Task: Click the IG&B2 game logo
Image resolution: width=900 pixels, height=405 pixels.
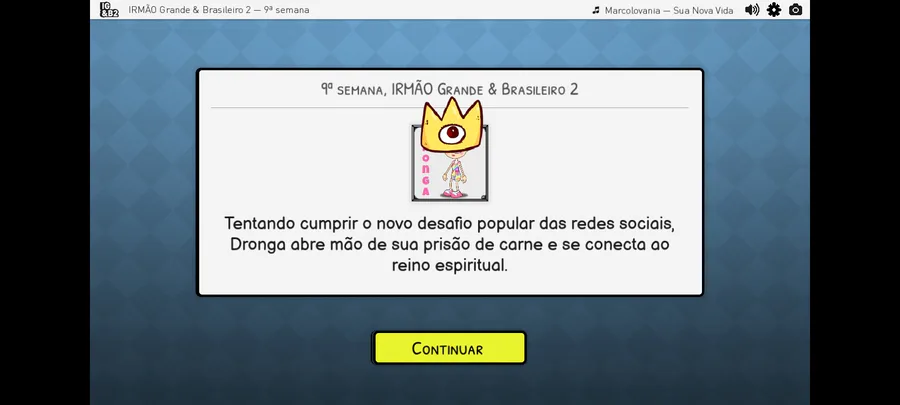Action: [x=109, y=10]
